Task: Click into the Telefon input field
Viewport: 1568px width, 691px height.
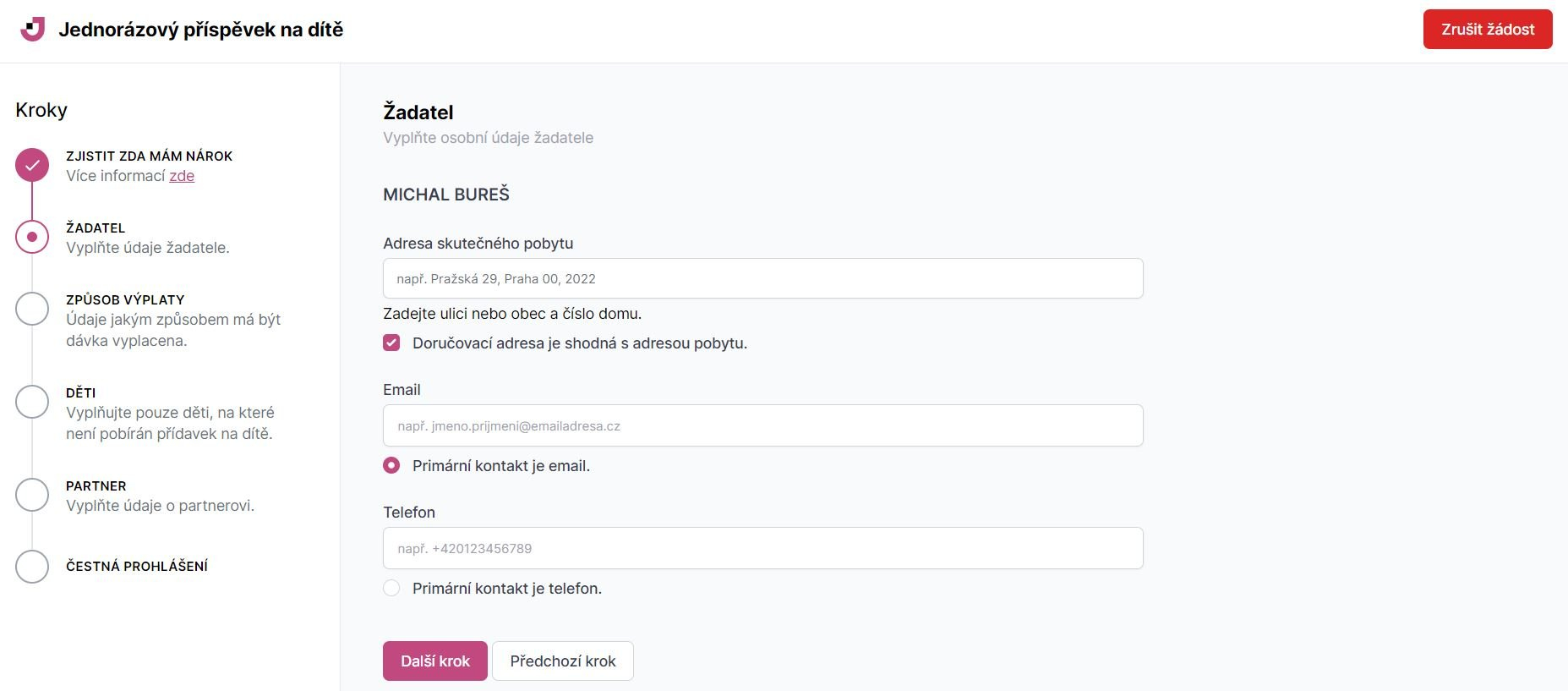Action: (762, 549)
